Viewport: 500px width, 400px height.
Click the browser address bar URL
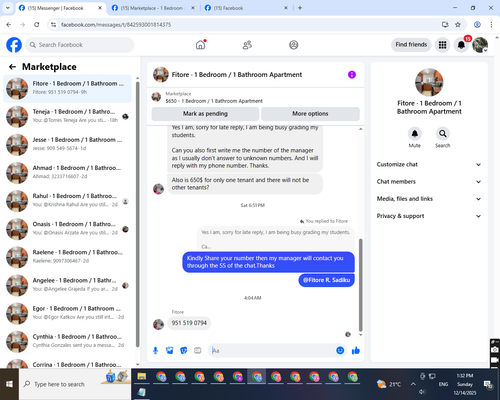pyautogui.click(x=116, y=25)
